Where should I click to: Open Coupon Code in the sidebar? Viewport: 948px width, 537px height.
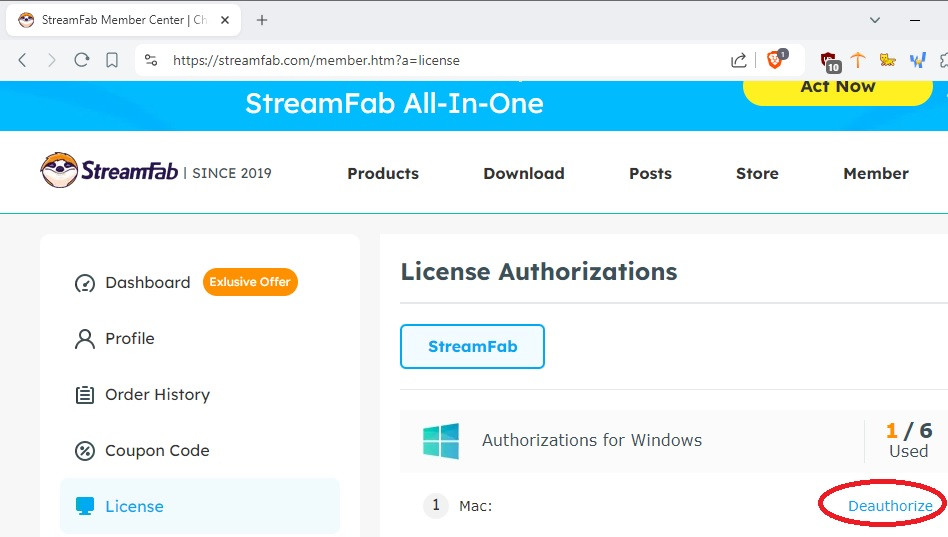click(157, 451)
